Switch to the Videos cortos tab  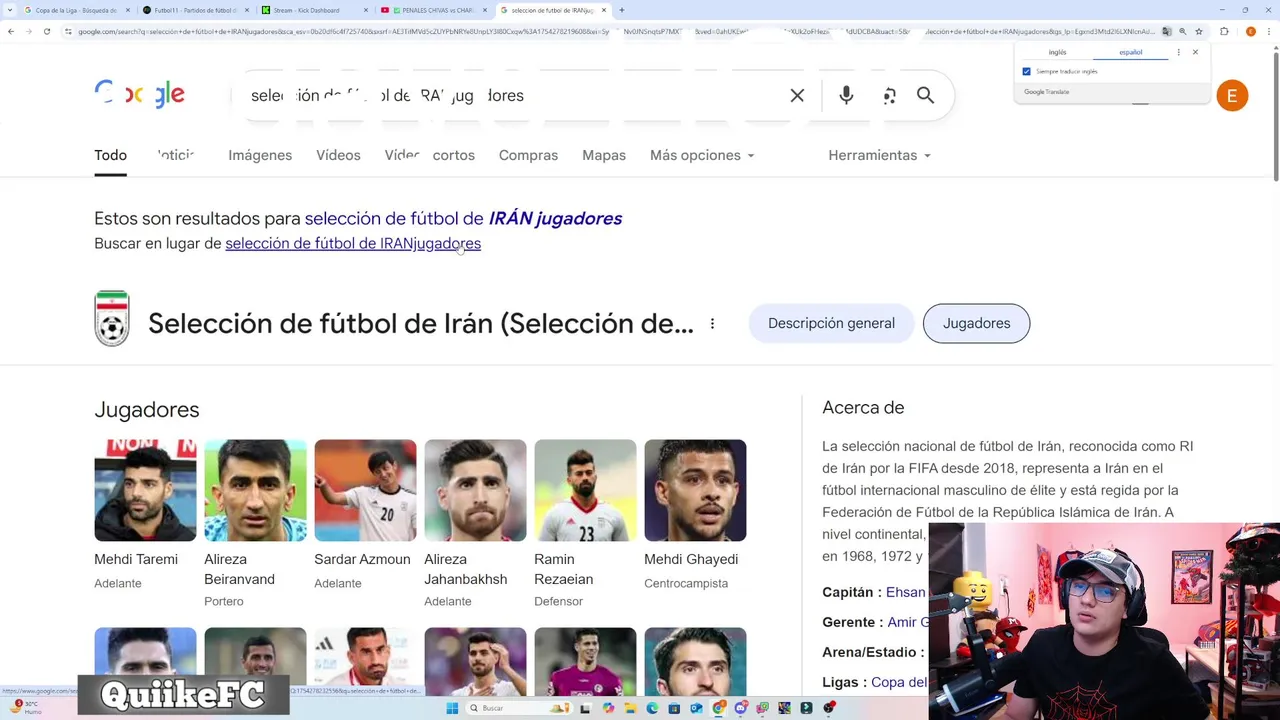tap(430, 155)
